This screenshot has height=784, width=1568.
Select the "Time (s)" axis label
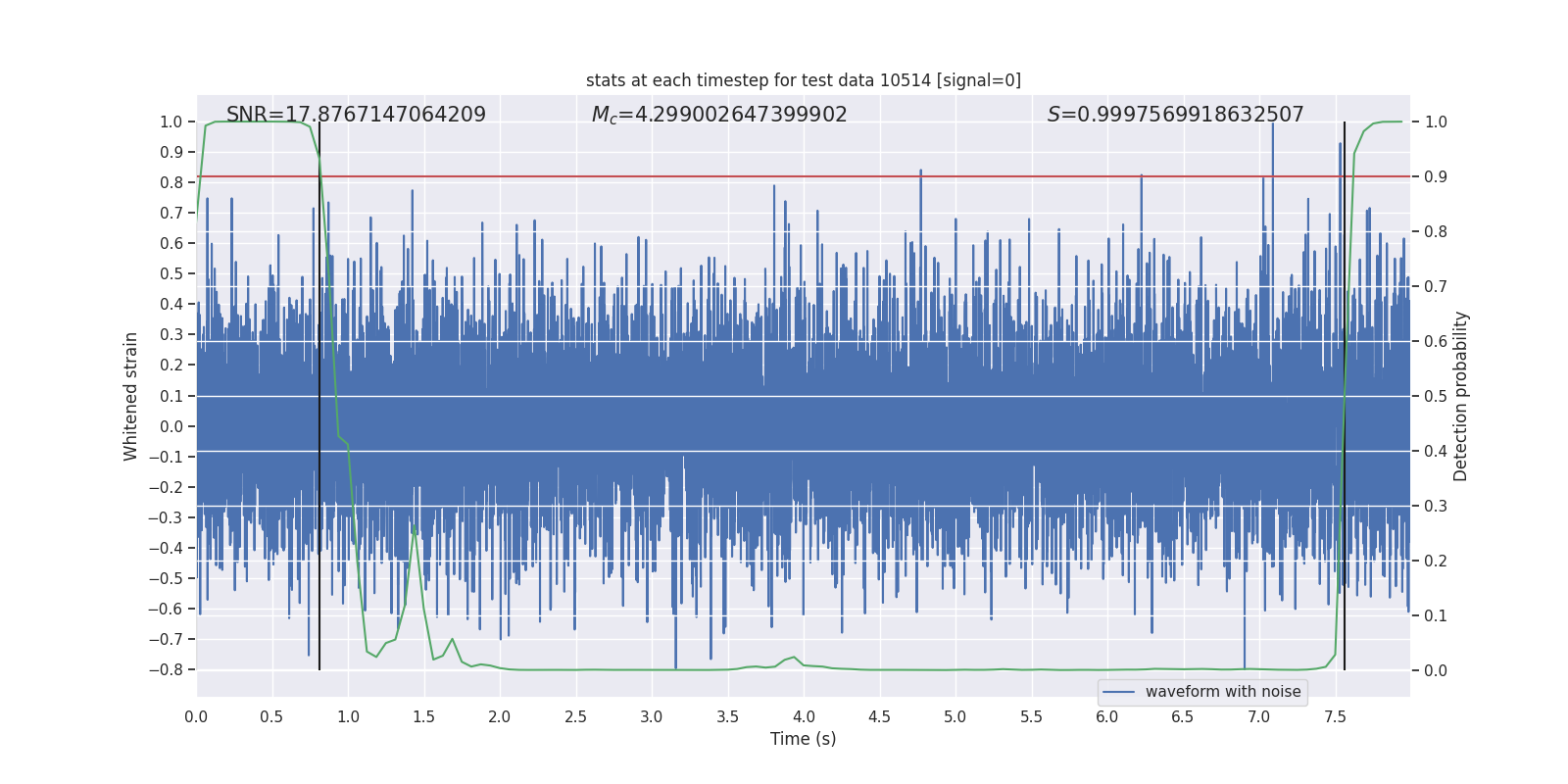(804, 739)
